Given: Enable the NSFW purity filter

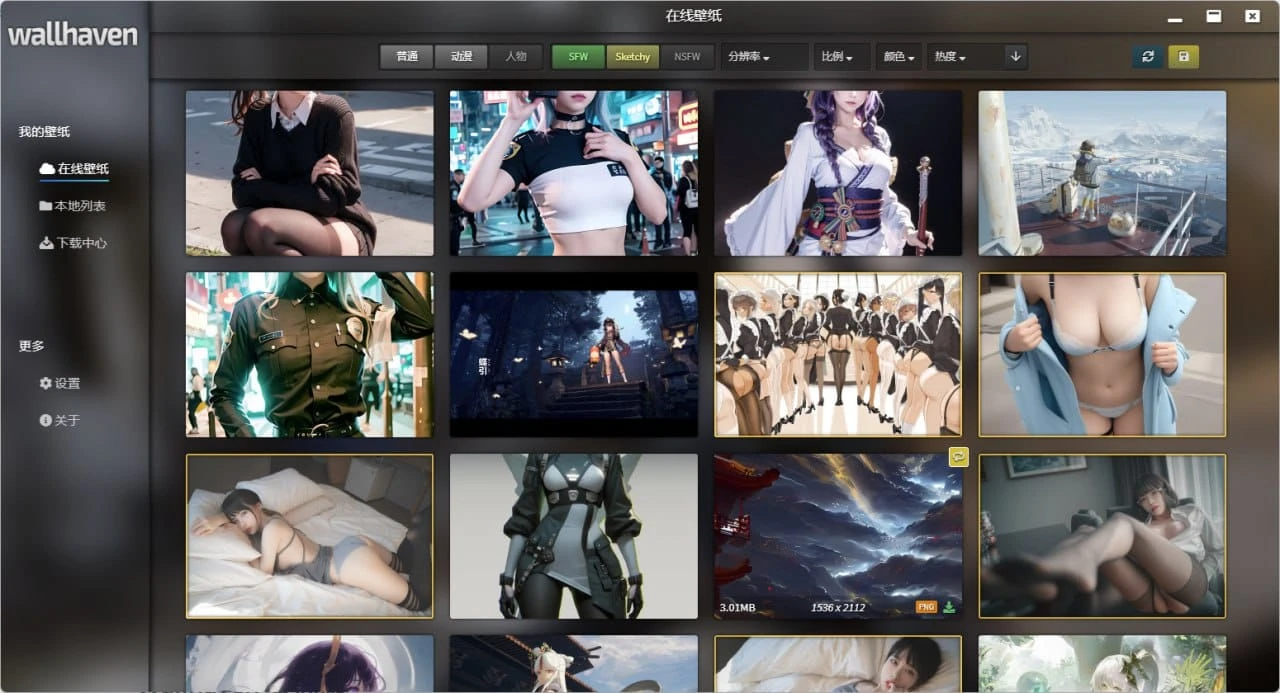Looking at the screenshot, I should pos(687,57).
